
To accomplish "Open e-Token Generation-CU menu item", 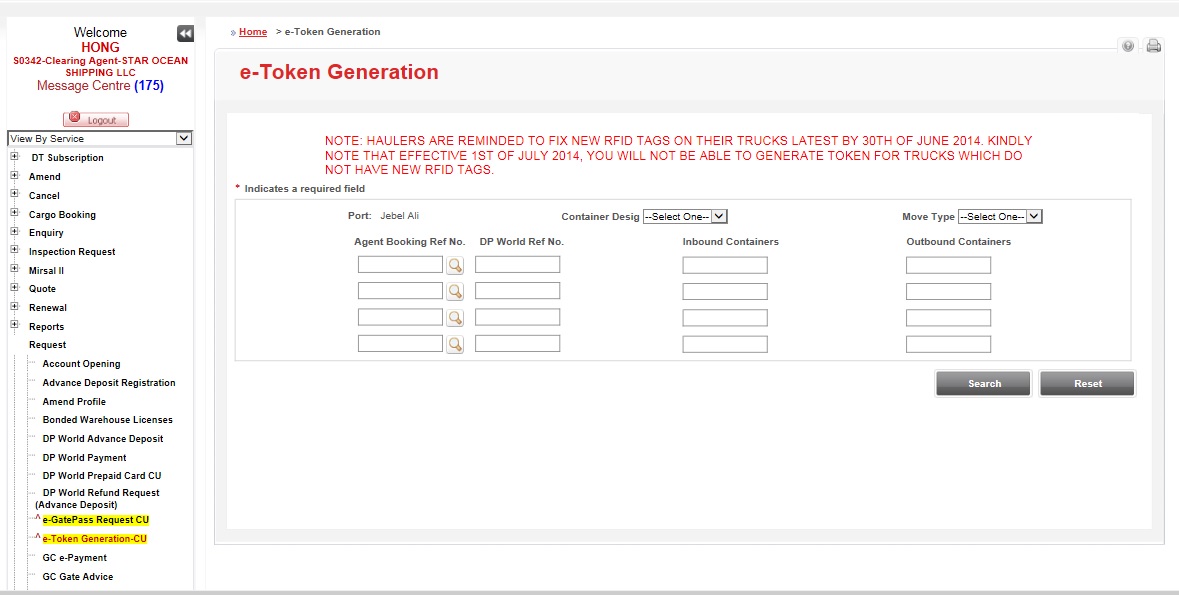I will [x=95, y=539].
